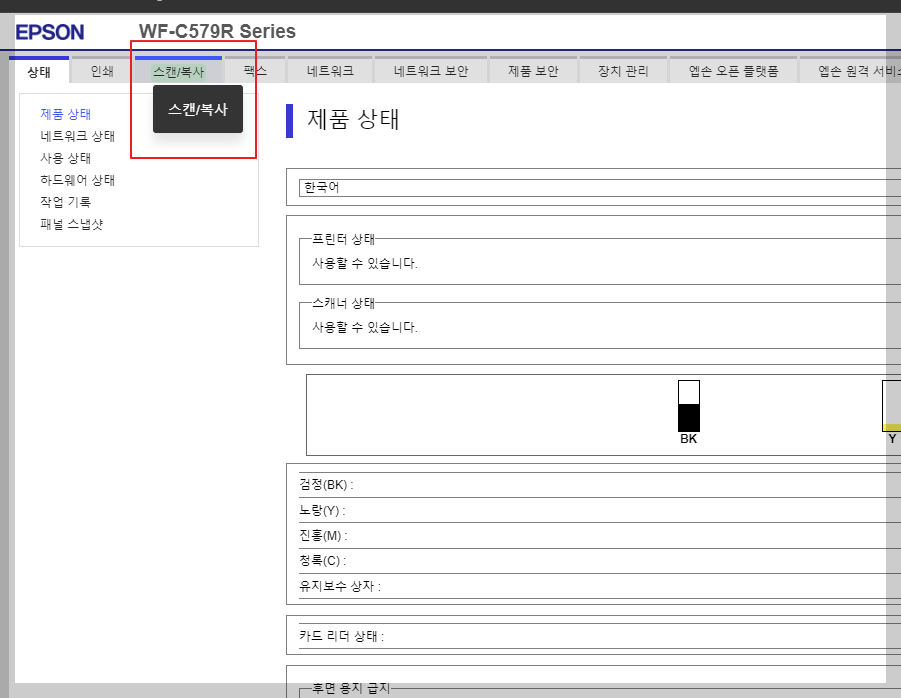
Task: Click the WF-C579R Series title
Action: [217, 31]
